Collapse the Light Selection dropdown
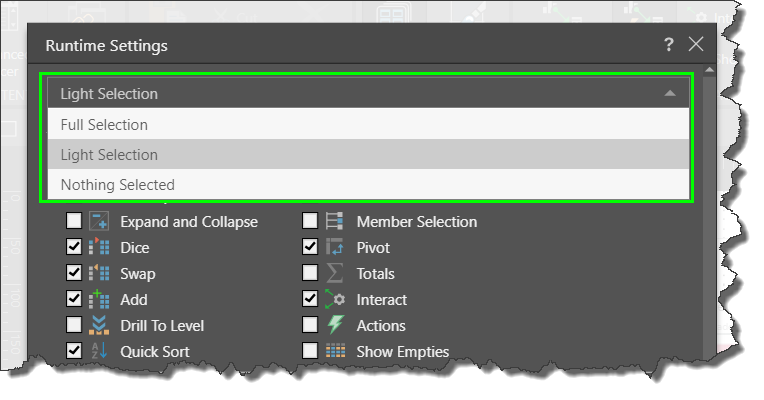 [366, 94]
